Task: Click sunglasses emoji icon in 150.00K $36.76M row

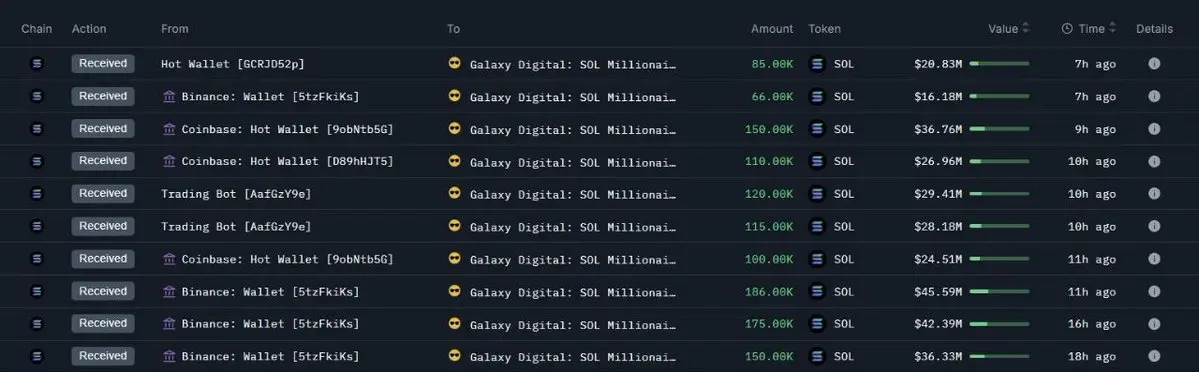Action: point(455,128)
